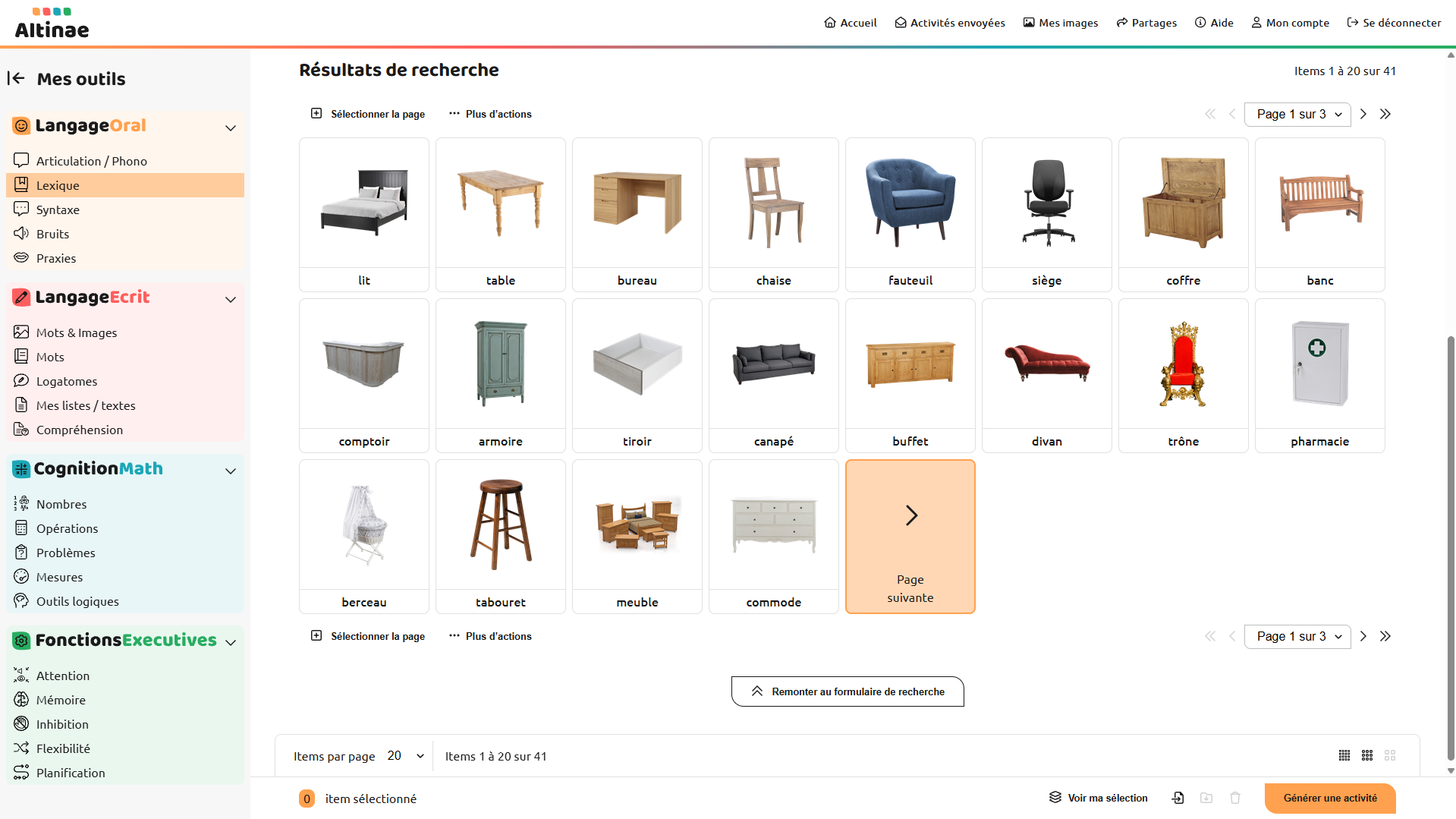
Task: Switch to the medium grid view icon
Action: click(x=1367, y=755)
